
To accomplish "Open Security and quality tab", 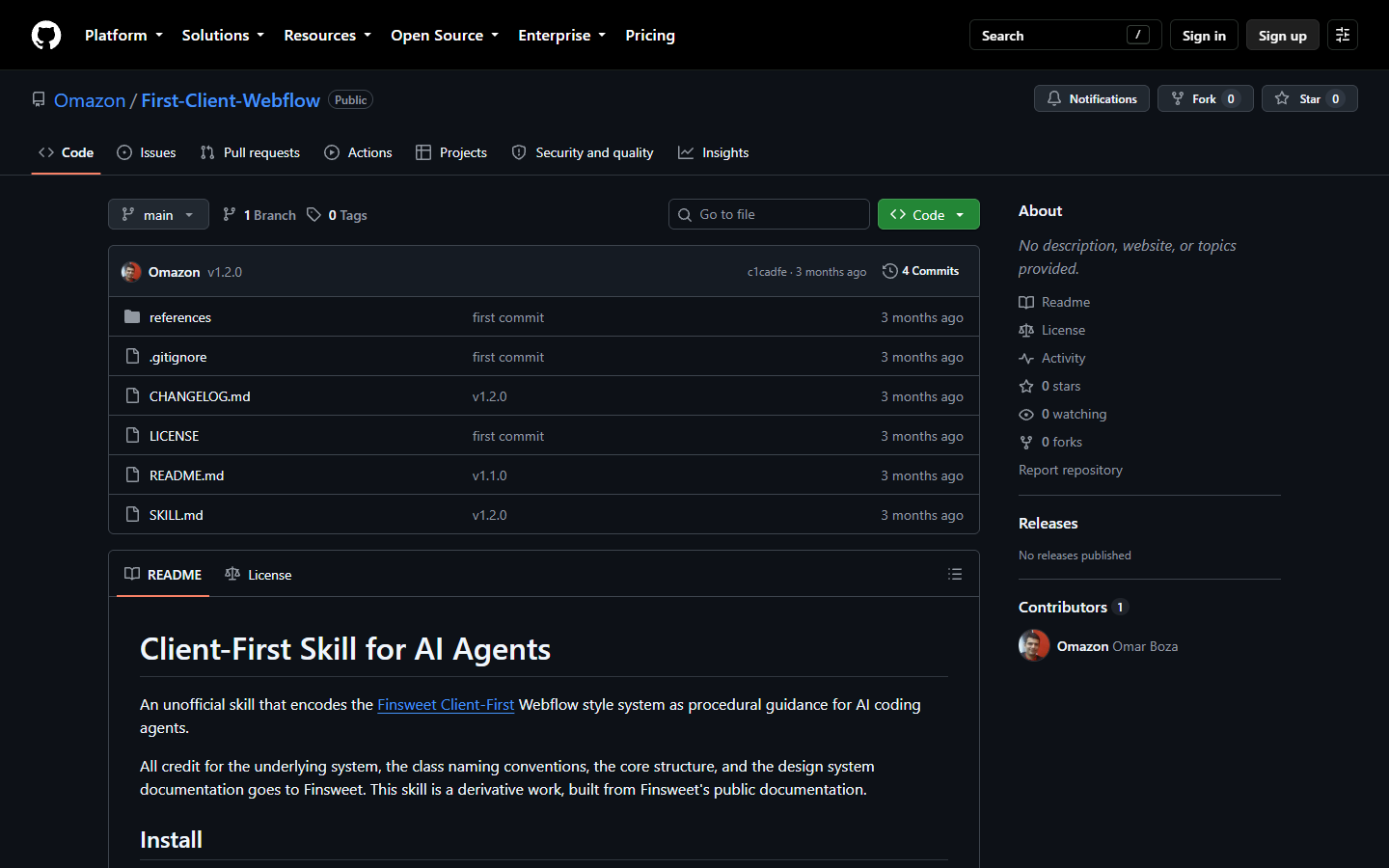I will 583,152.
